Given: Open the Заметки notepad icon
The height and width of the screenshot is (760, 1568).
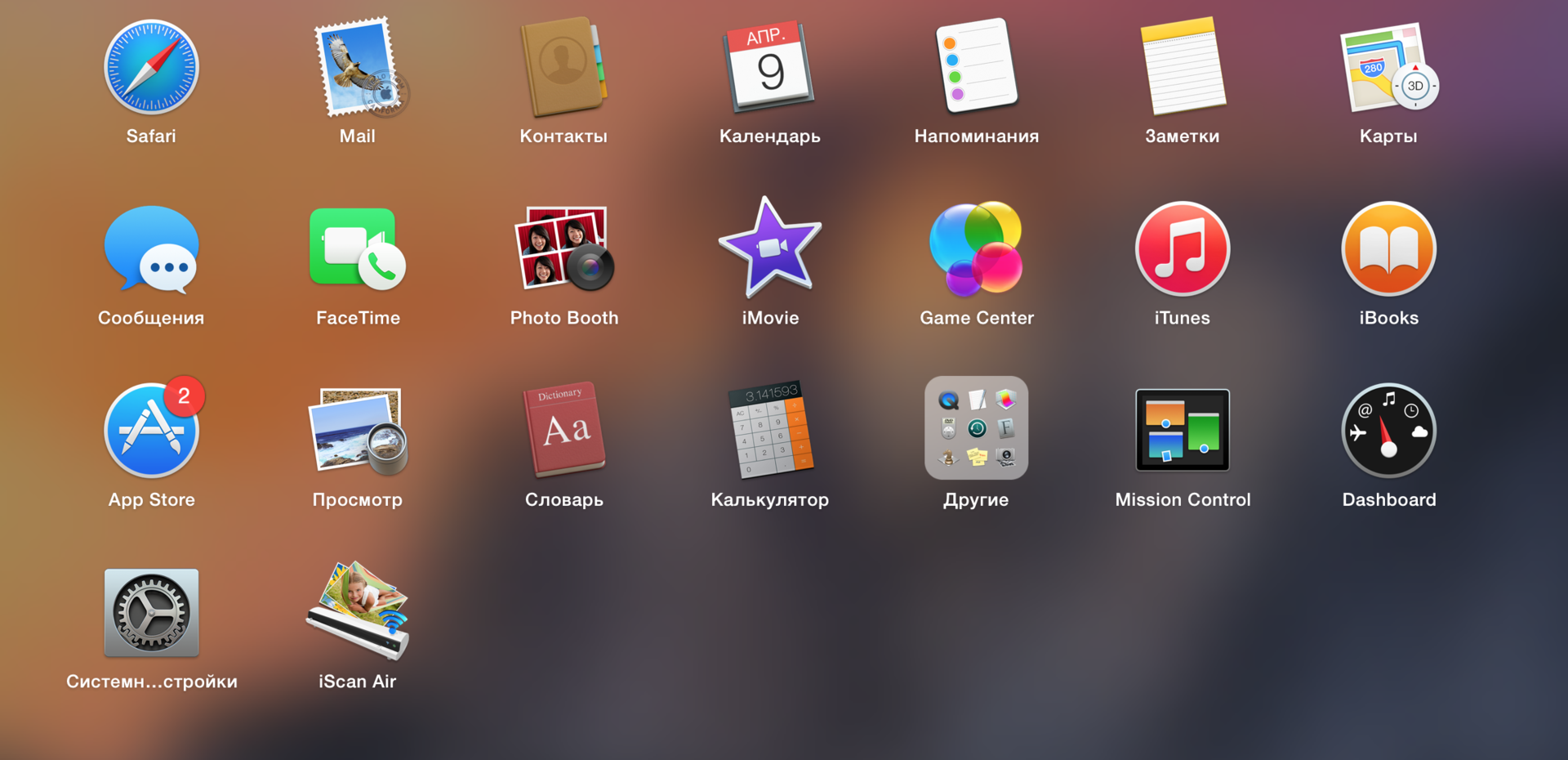Looking at the screenshot, I should point(1183,67).
